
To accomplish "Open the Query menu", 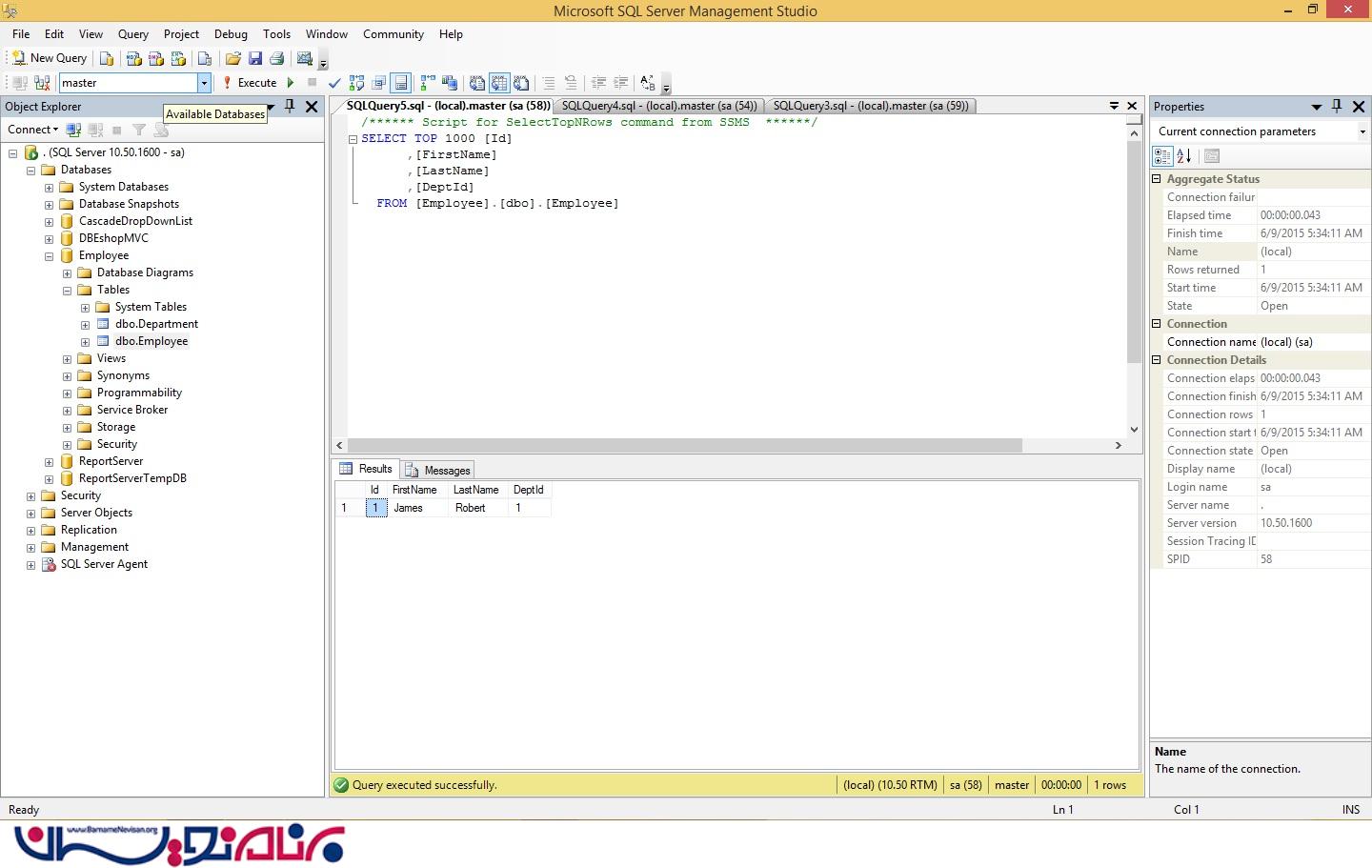I will (132, 34).
